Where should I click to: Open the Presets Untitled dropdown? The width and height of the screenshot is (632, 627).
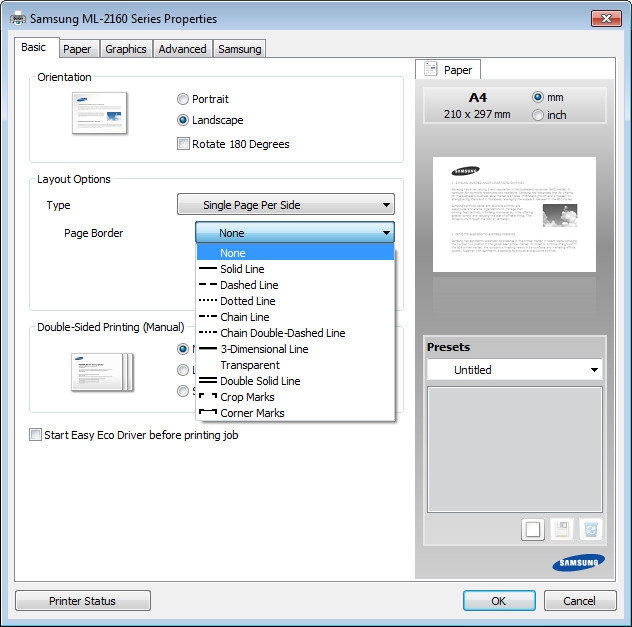[x=514, y=370]
